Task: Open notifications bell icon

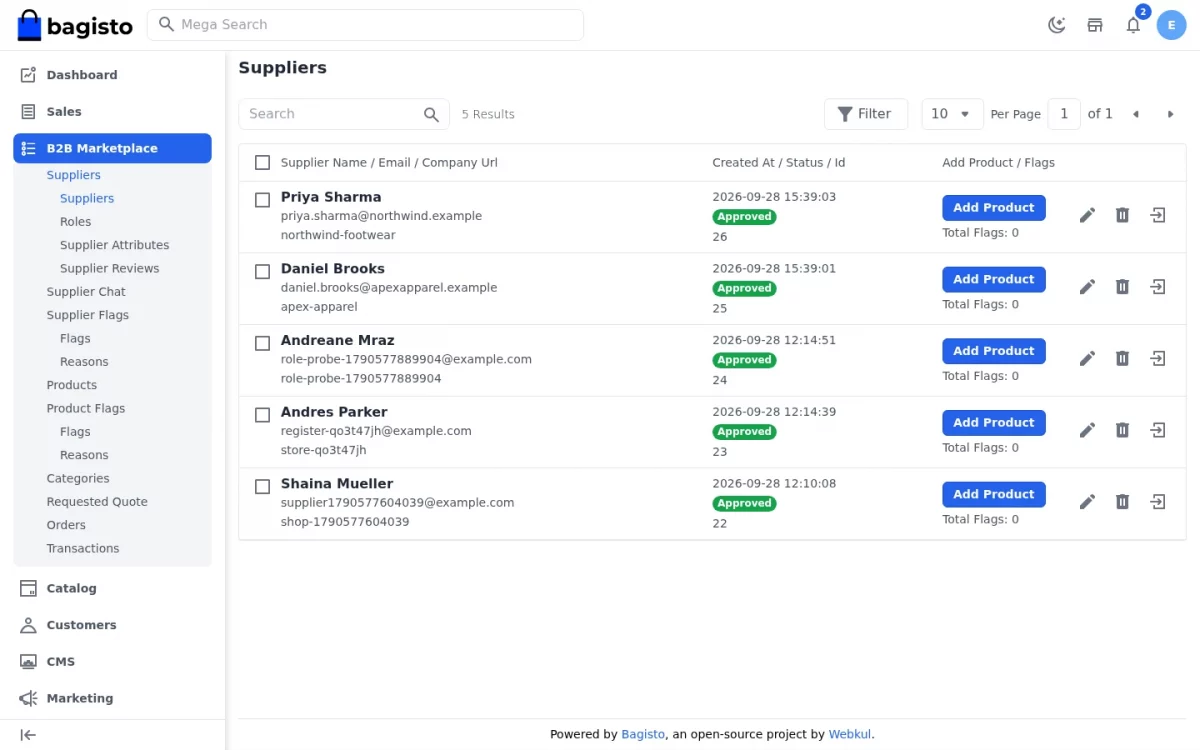Action: tap(1133, 25)
